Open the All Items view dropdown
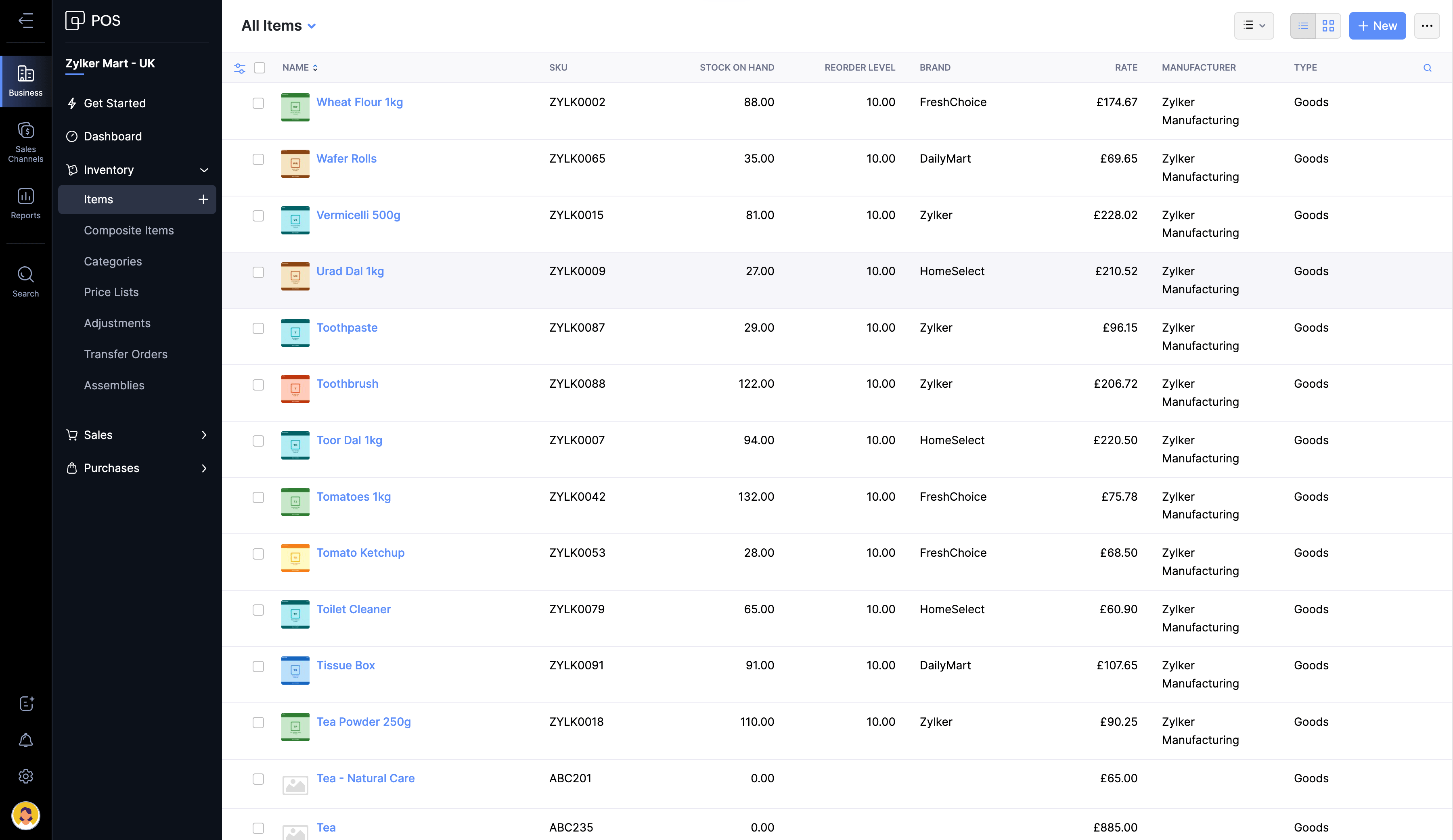The height and width of the screenshot is (840, 1453). tap(278, 26)
